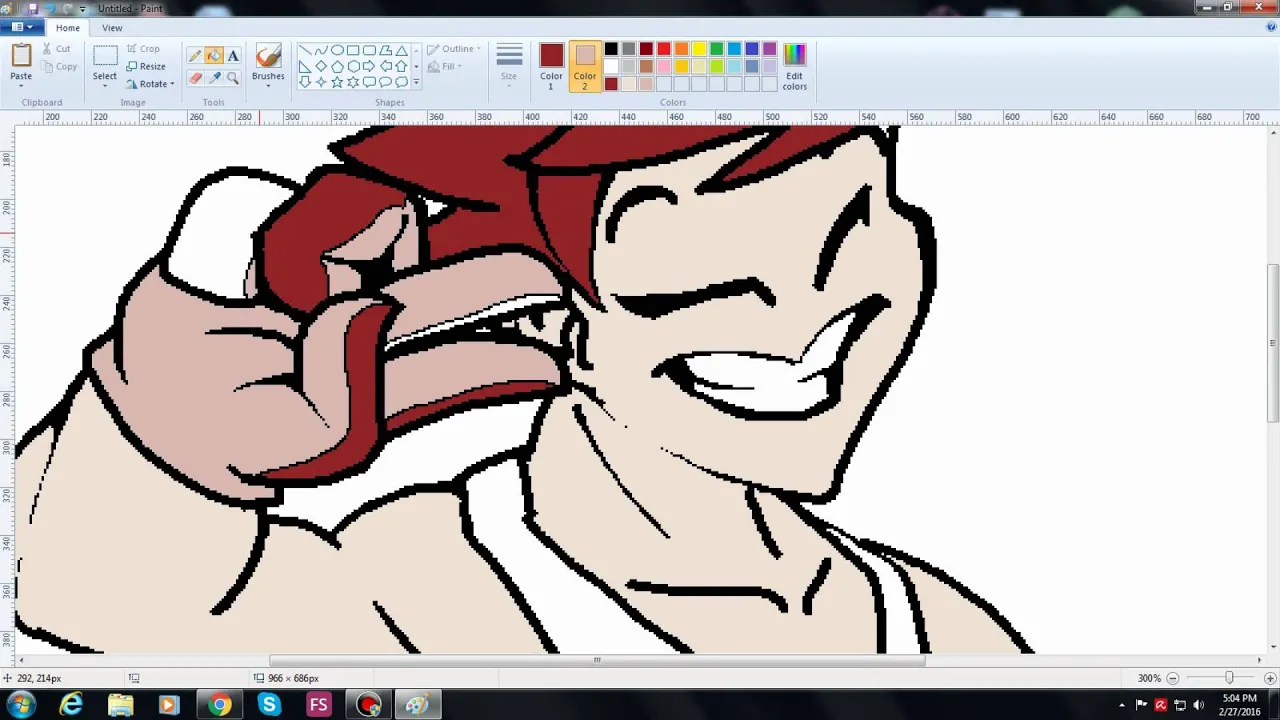1280x720 pixels.
Task: Pick the purple color swatch
Action: pos(770,49)
